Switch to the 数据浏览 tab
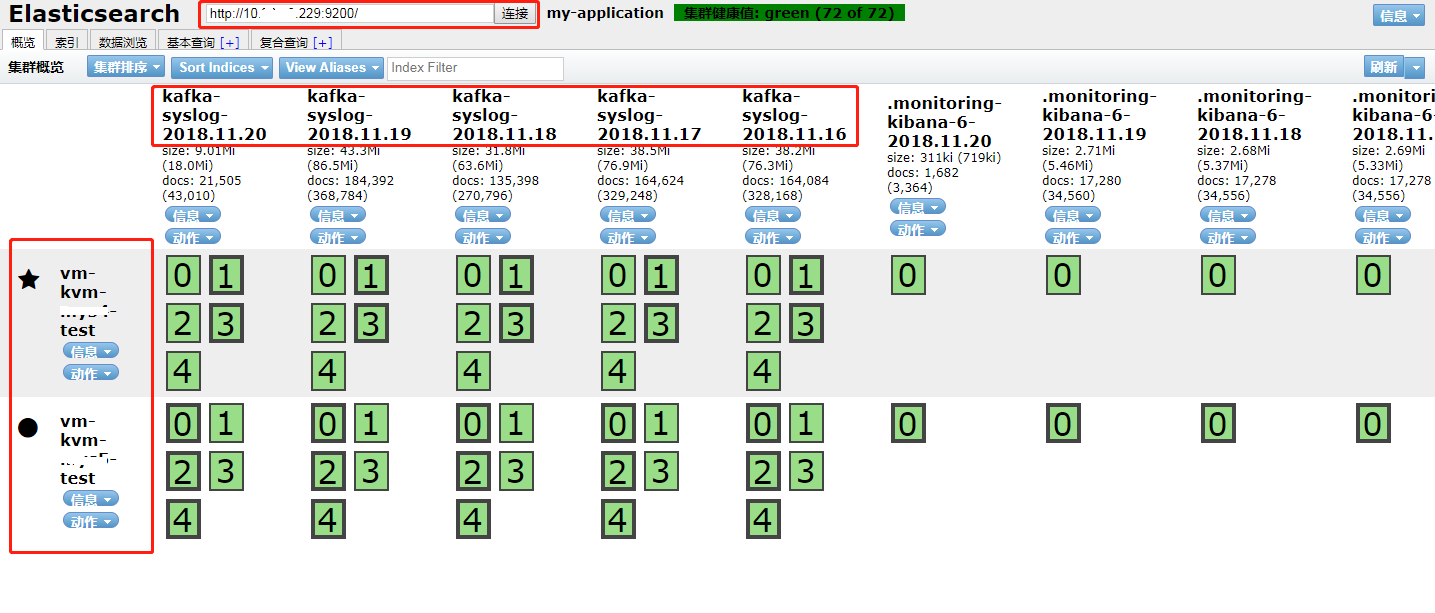 point(123,42)
